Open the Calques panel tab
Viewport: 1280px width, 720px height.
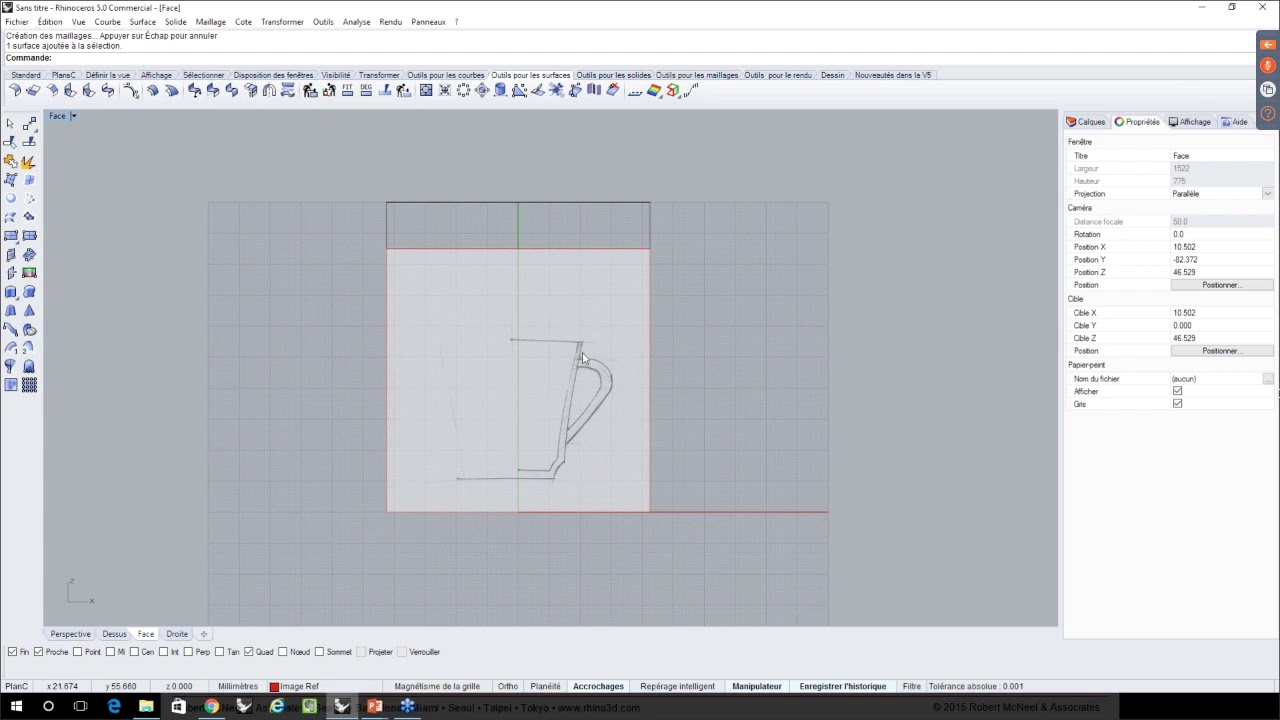(1086, 122)
